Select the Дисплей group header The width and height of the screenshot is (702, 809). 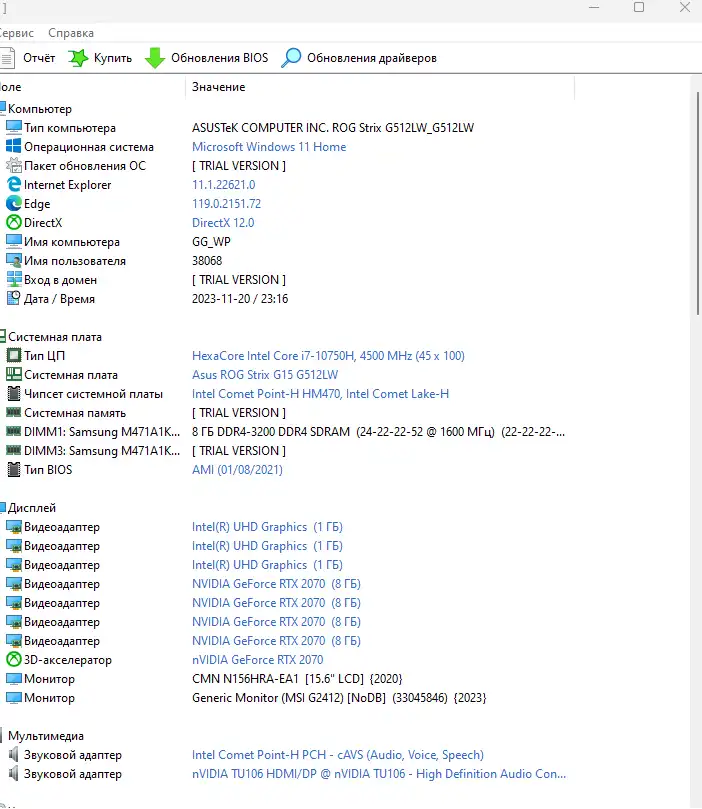coord(31,508)
